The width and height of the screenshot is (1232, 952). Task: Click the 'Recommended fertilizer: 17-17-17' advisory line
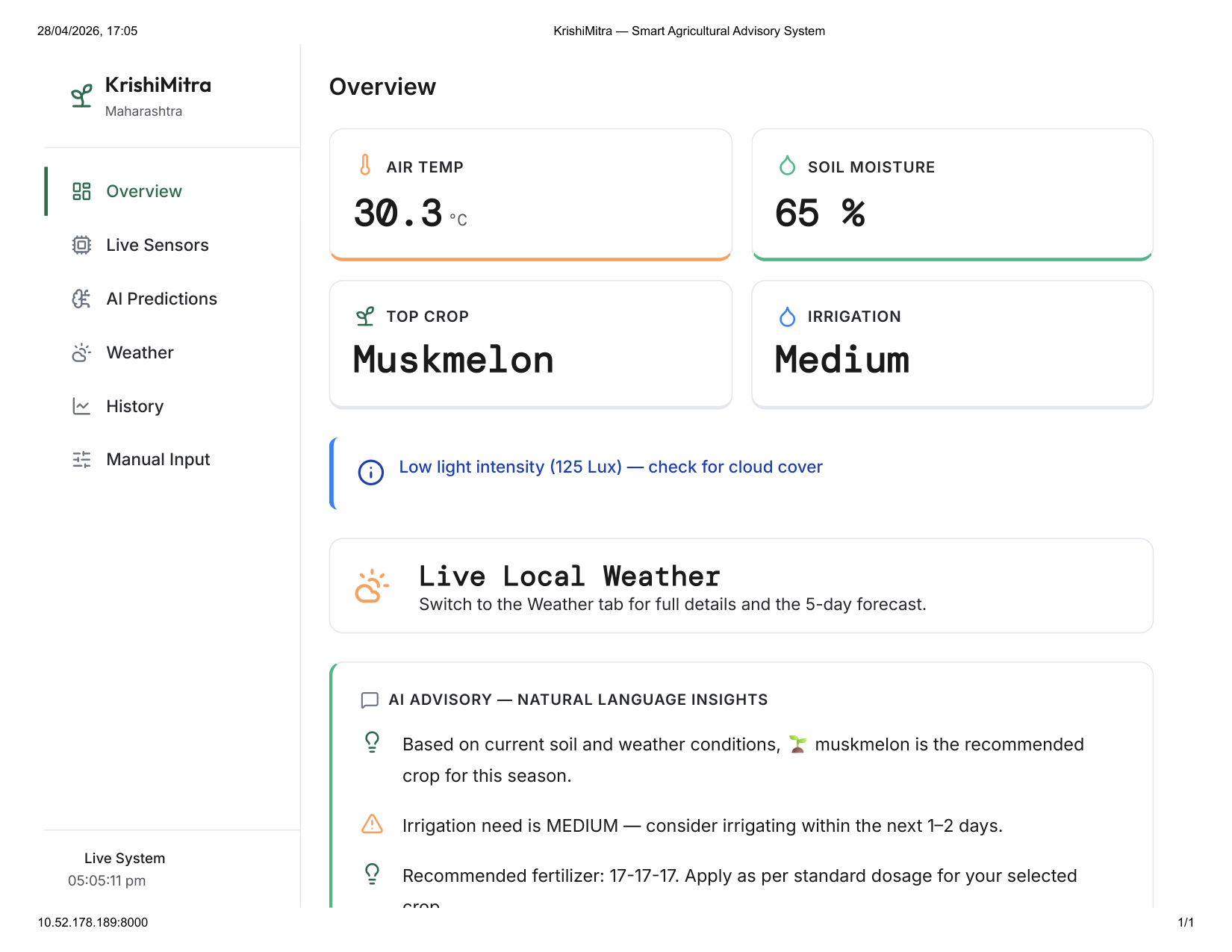[x=739, y=887]
